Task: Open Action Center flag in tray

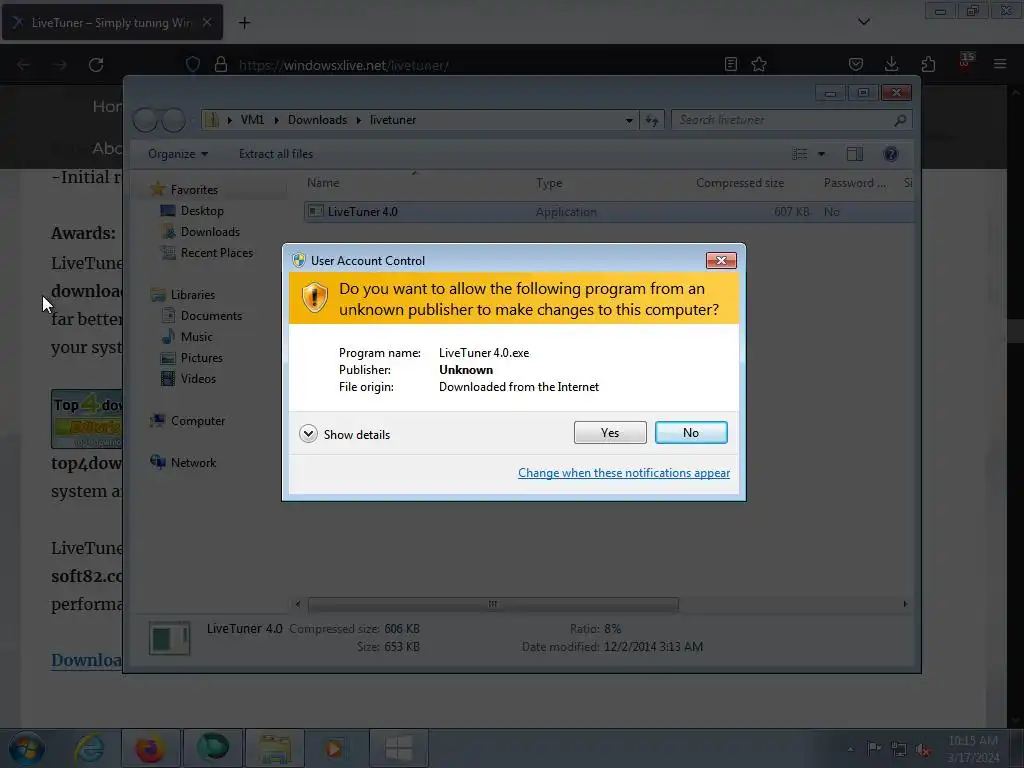Action: [874, 748]
